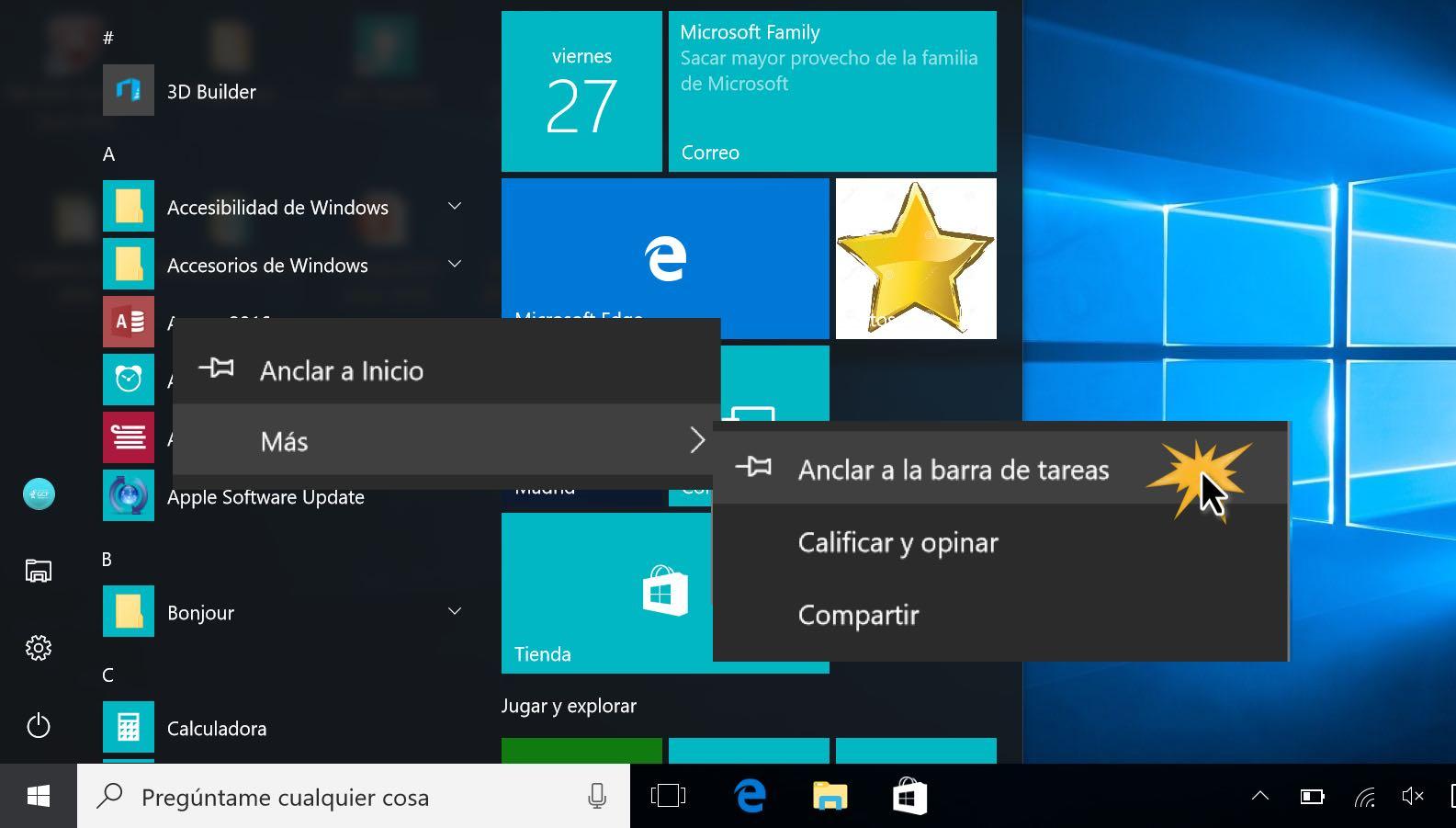Screen dimensions: 1456x828
Task: Click the letter A section header
Action: [108, 153]
